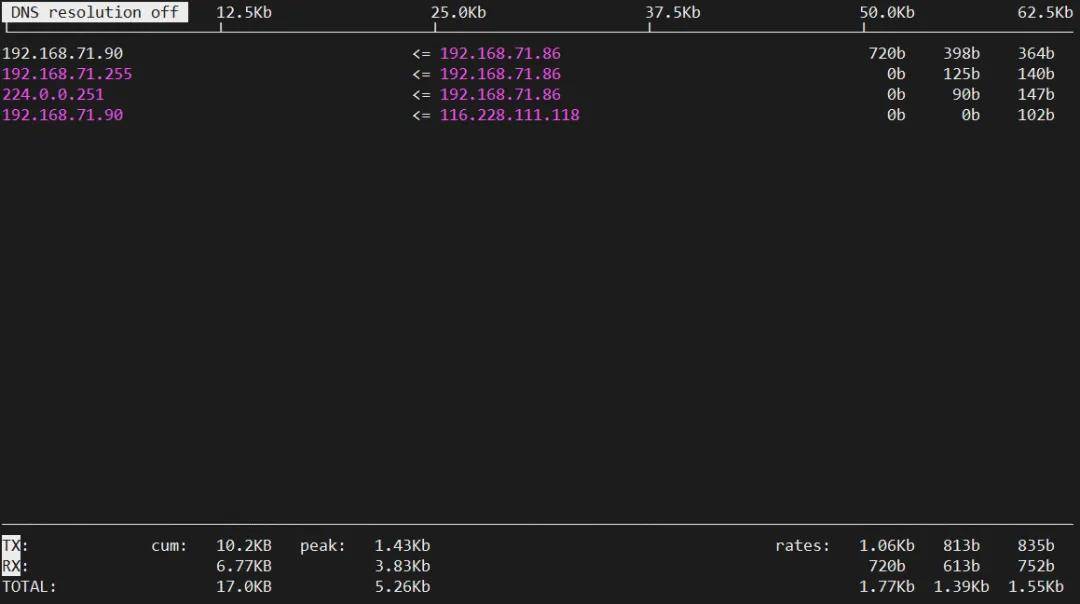Select the 224.0.0.251 multicast host entry

[53, 95]
